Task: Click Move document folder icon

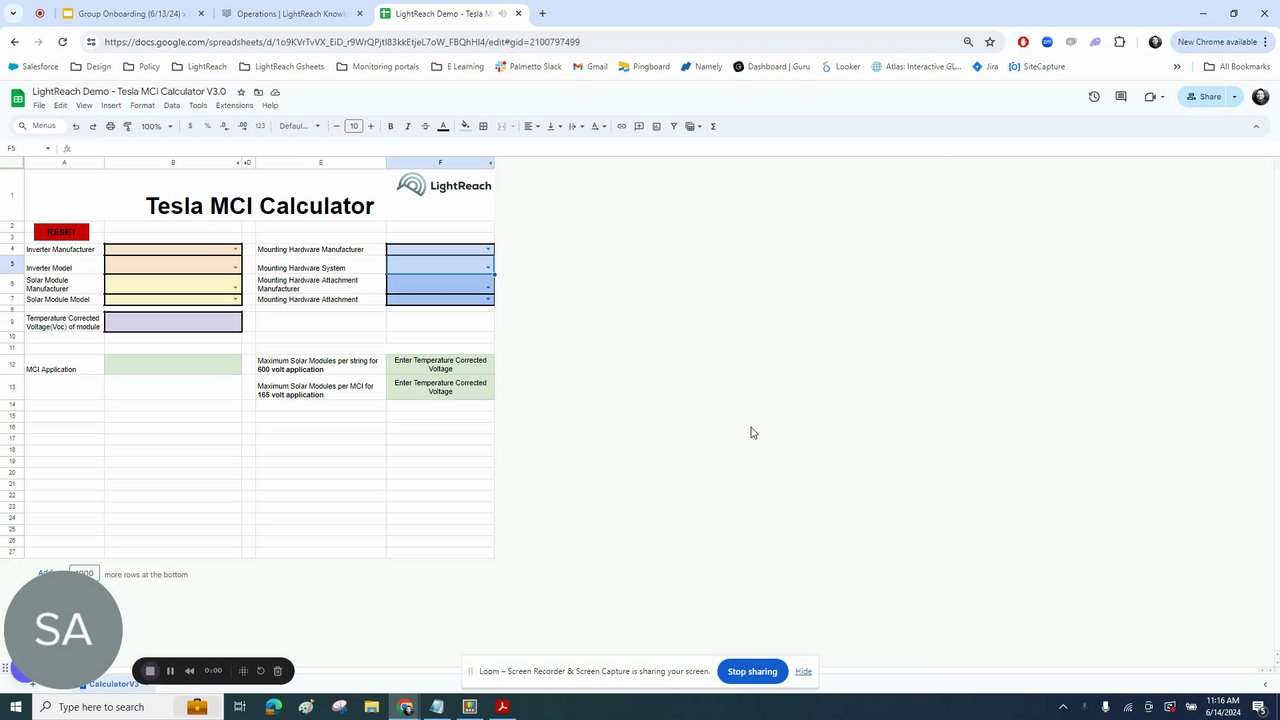Action: [x=258, y=92]
